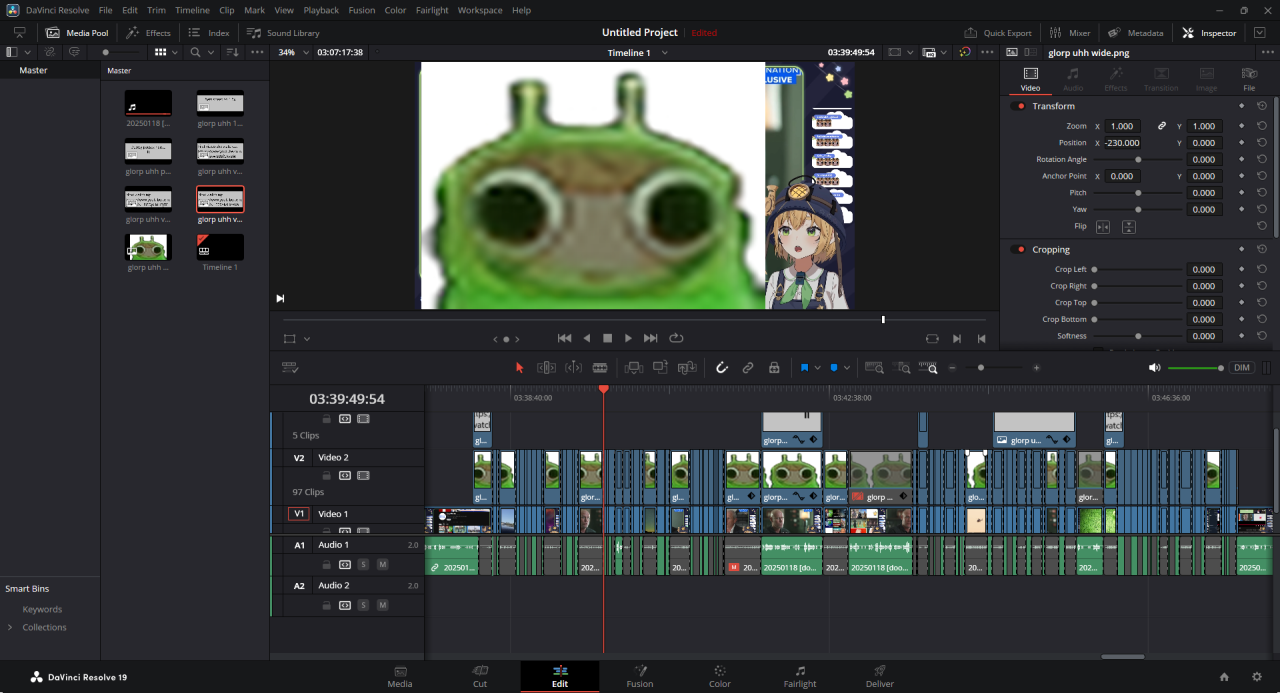The height and width of the screenshot is (693, 1280).
Task: Open the Sound Library panel
Action: tap(284, 33)
